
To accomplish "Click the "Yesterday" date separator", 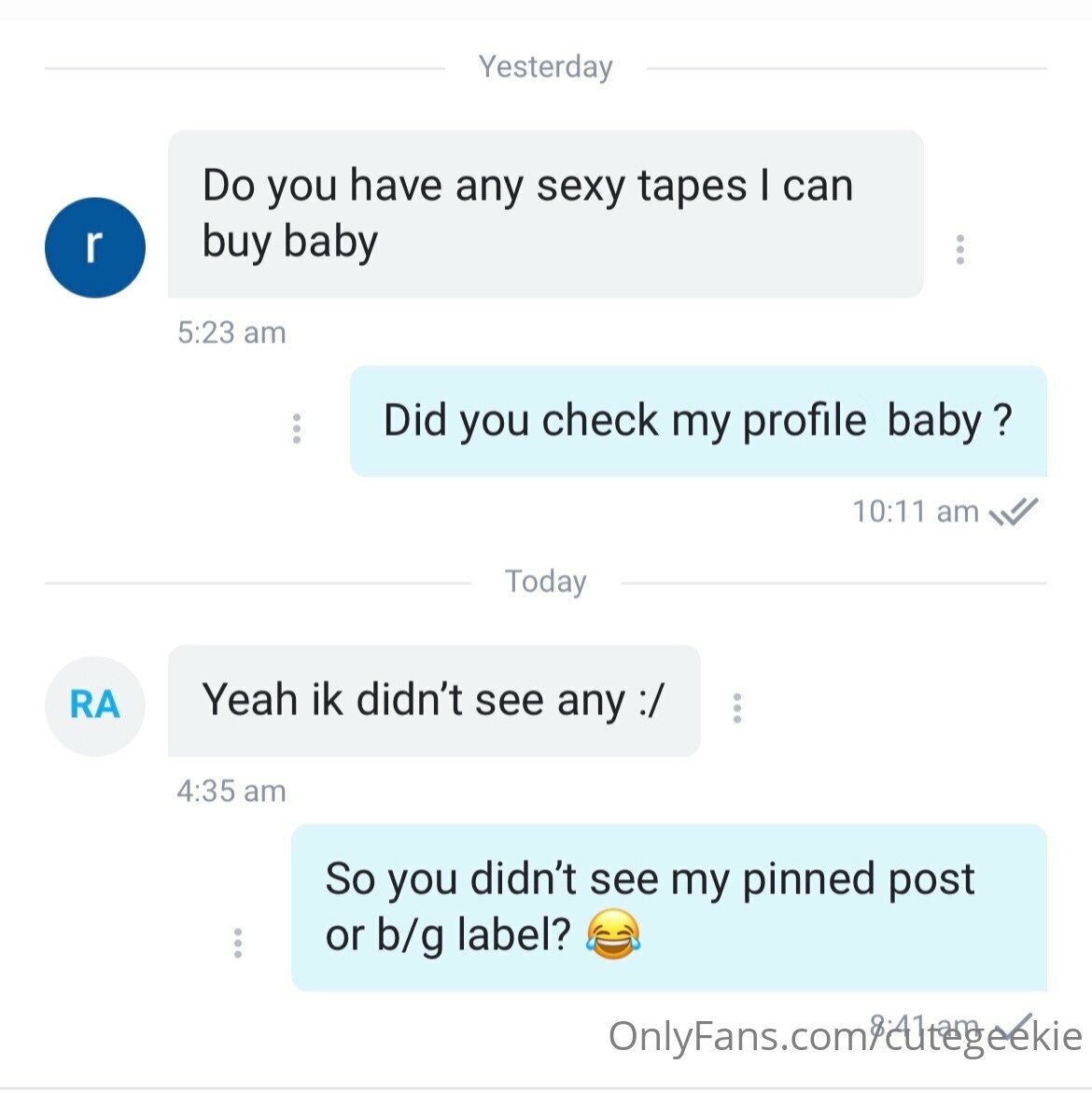I will click(545, 67).
